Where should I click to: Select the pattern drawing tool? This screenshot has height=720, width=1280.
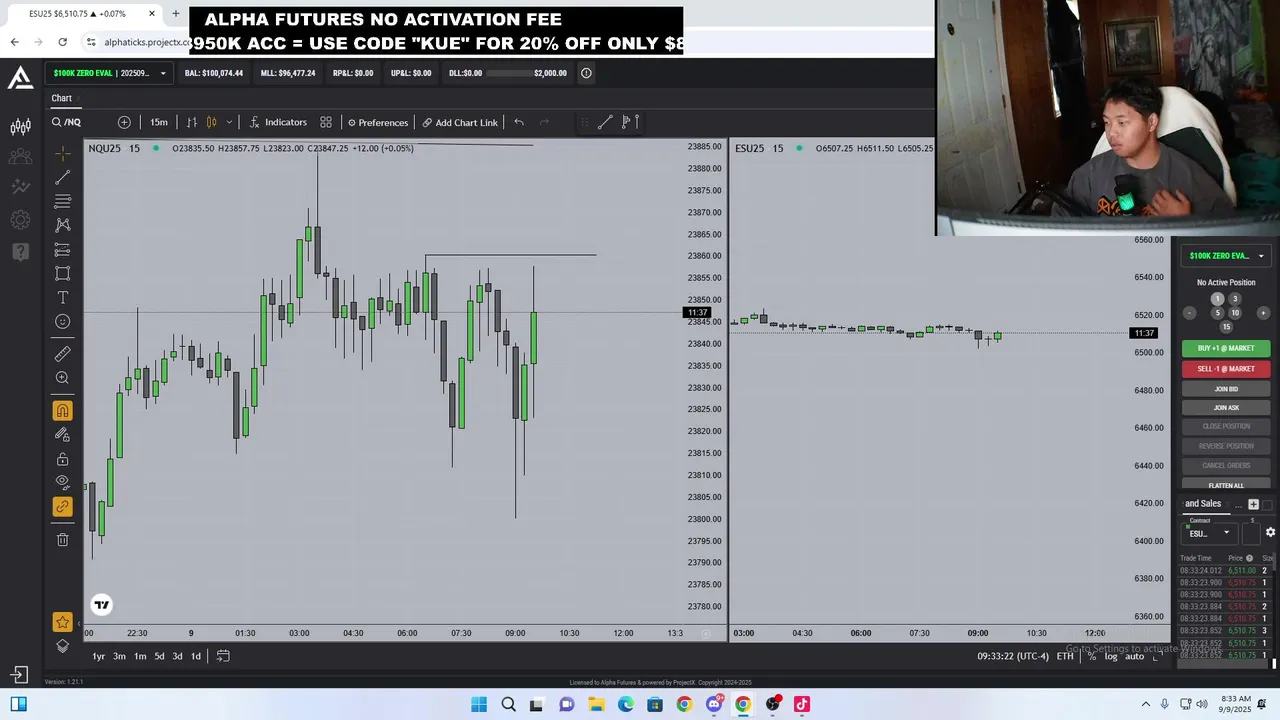click(x=62, y=225)
